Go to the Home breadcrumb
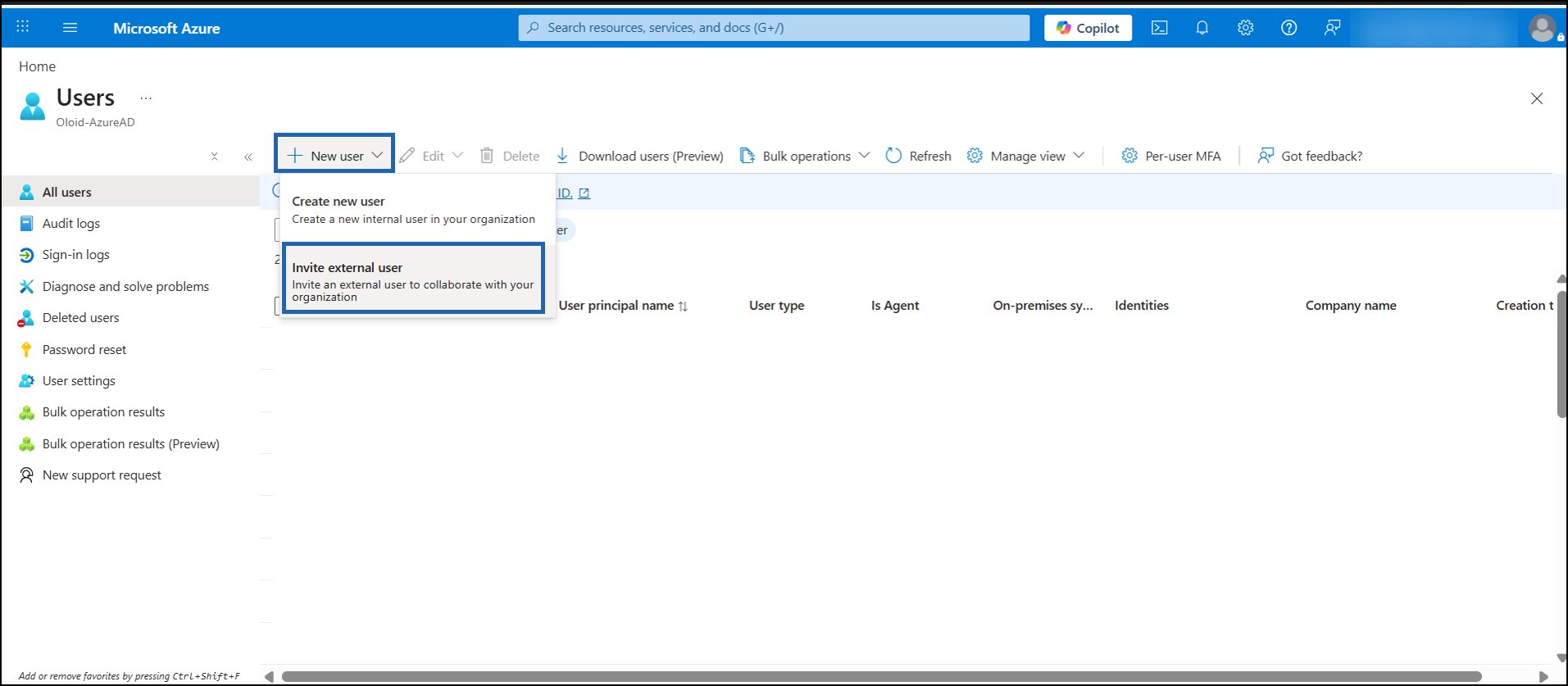Viewport: 1568px width, 686px height. pos(38,66)
